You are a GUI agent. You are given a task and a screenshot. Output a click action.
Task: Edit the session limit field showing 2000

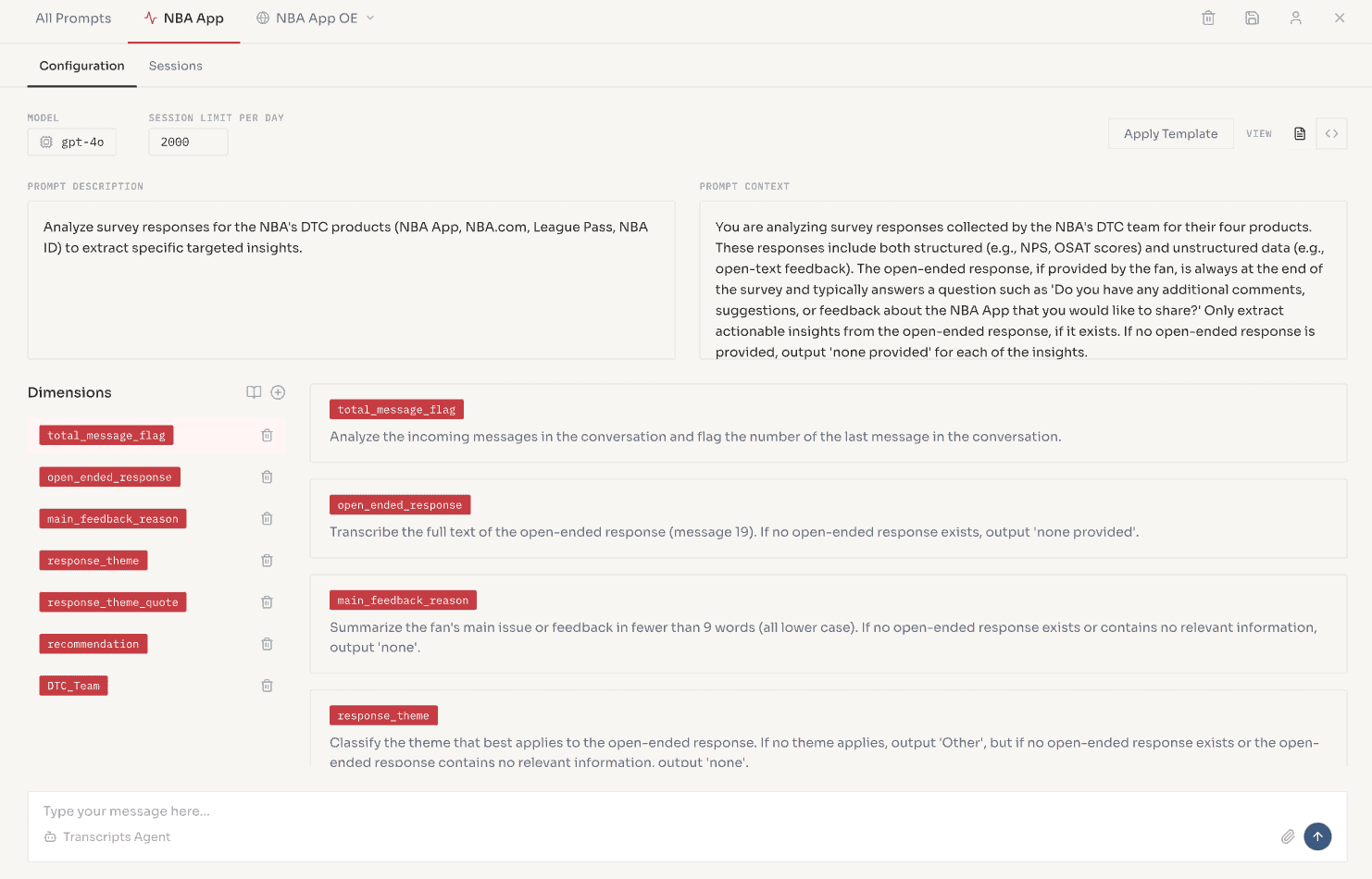188,142
